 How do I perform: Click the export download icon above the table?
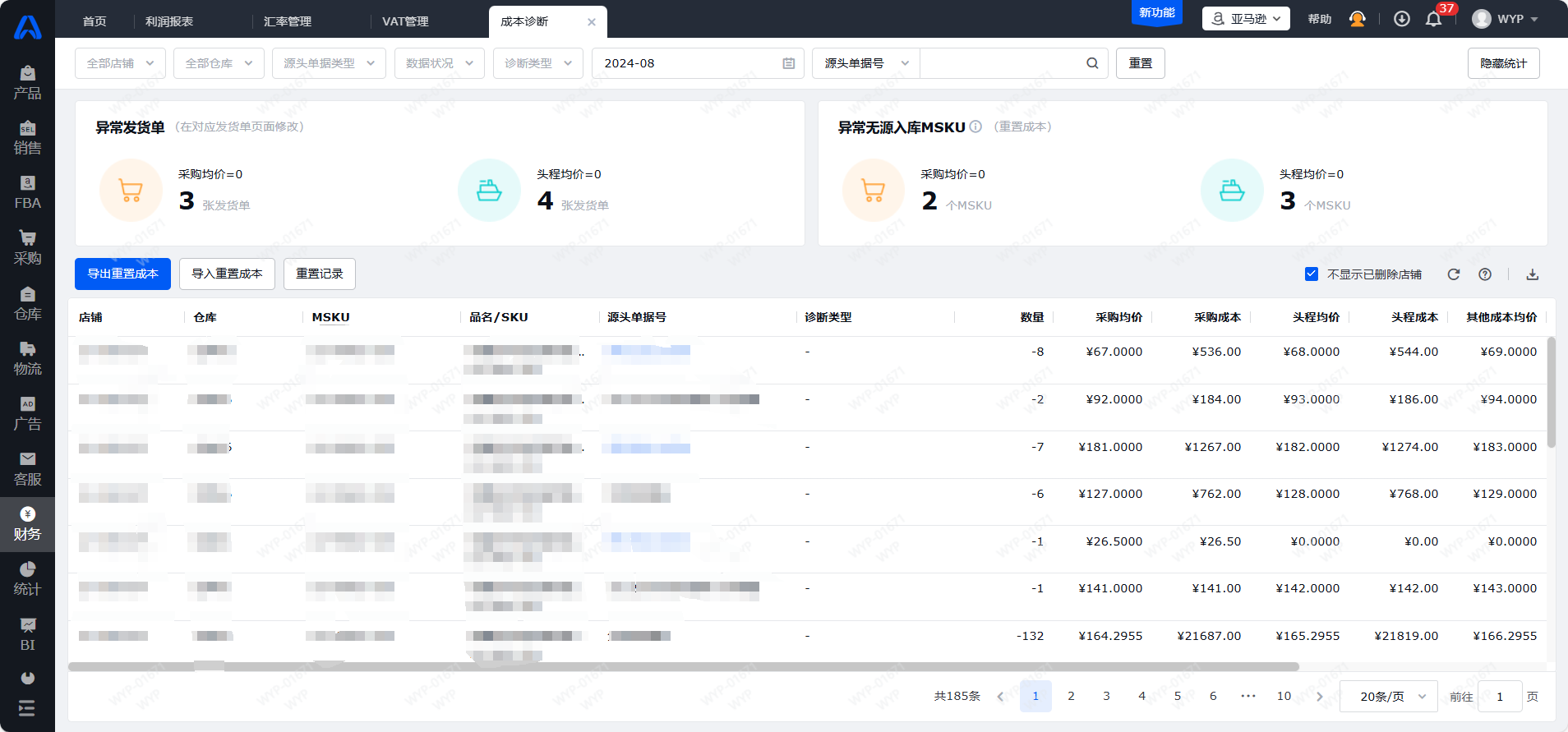(1533, 274)
